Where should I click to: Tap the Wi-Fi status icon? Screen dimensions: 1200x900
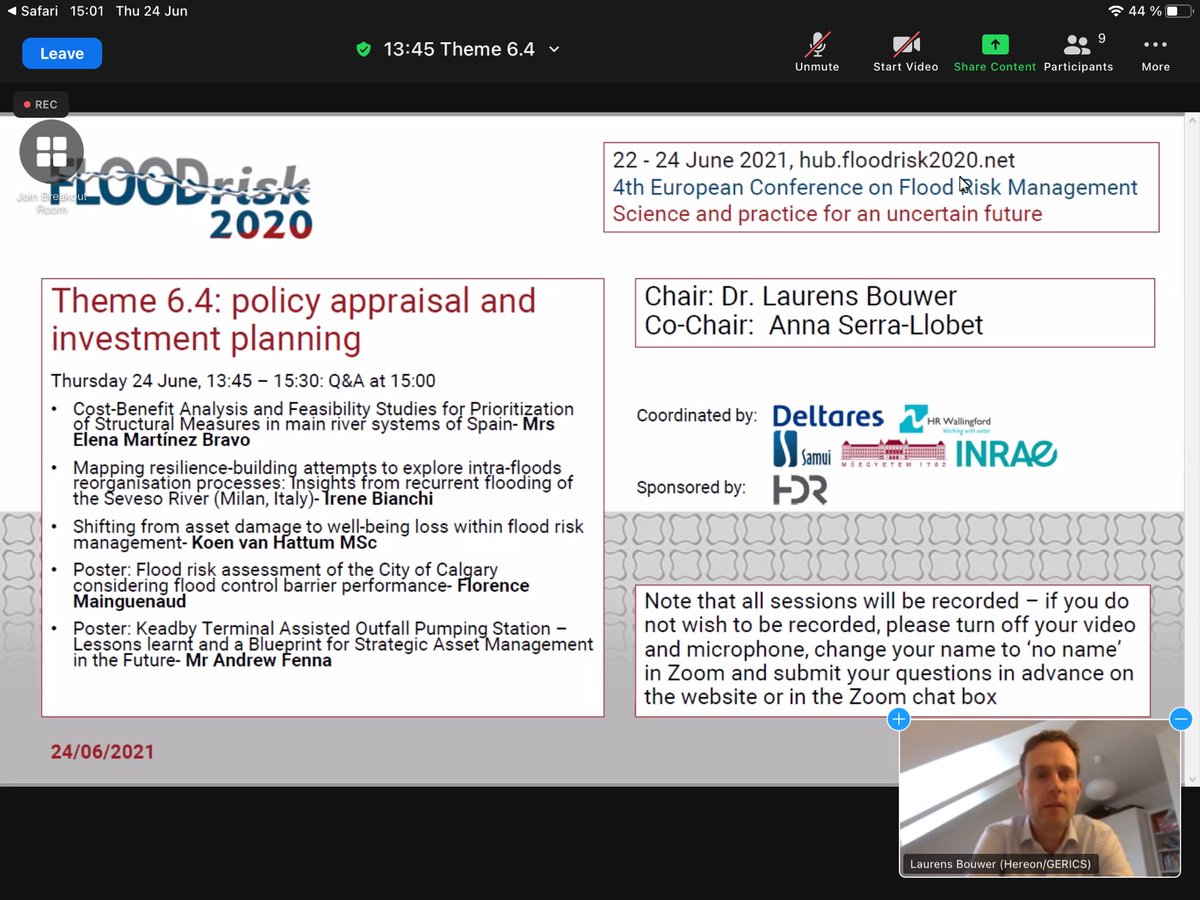[x=1116, y=11]
